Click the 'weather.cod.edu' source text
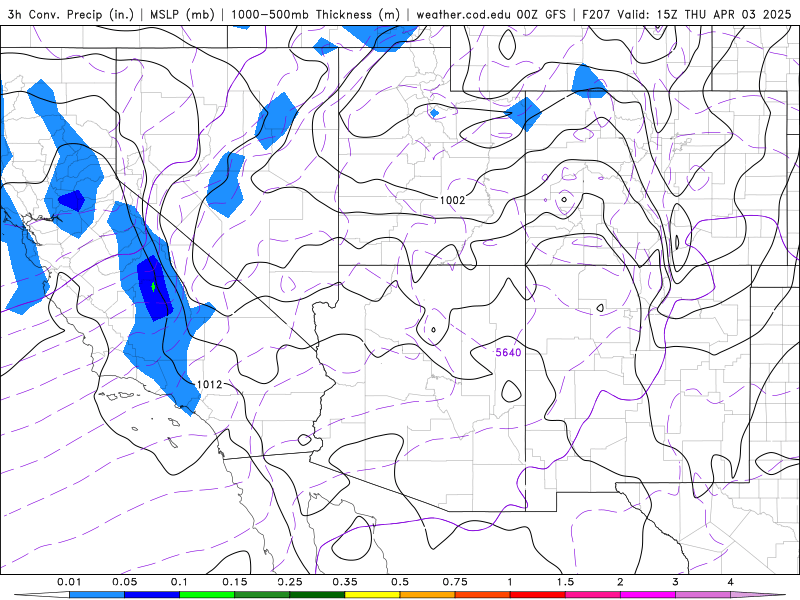Image resolution: width=800 pixels, height=600 pixels. click(463, 14)
